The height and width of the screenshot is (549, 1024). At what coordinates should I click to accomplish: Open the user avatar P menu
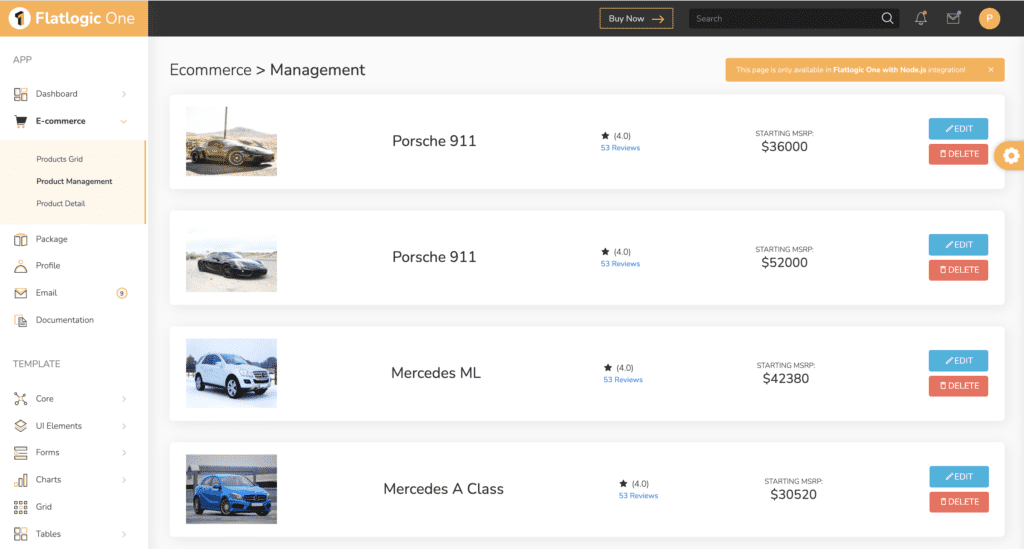(x=989, y=18)
